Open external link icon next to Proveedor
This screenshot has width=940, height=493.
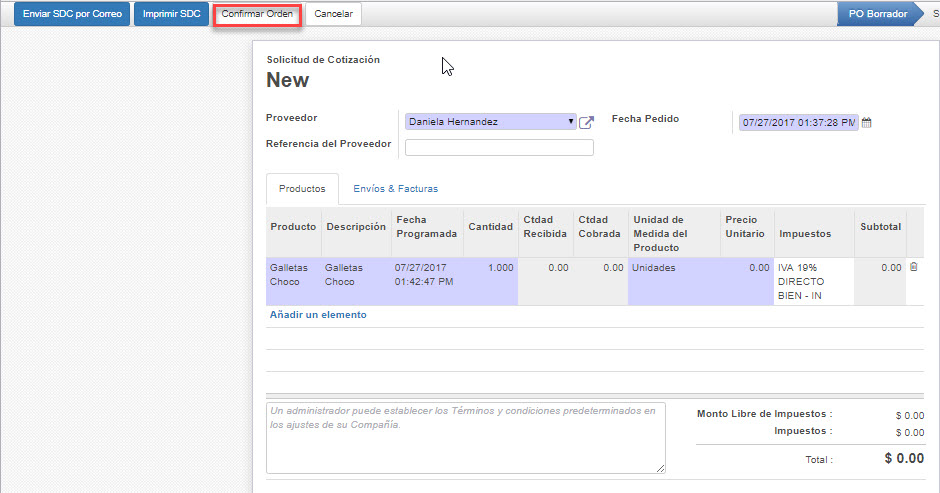[x=587, y=122]
